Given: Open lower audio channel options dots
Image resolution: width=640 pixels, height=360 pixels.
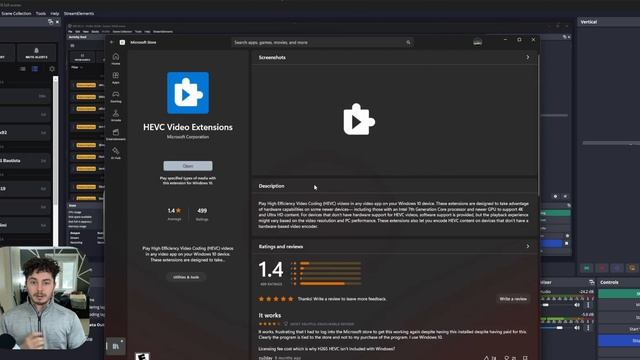Looking at the screenshot, I should (x=588, y=328).
